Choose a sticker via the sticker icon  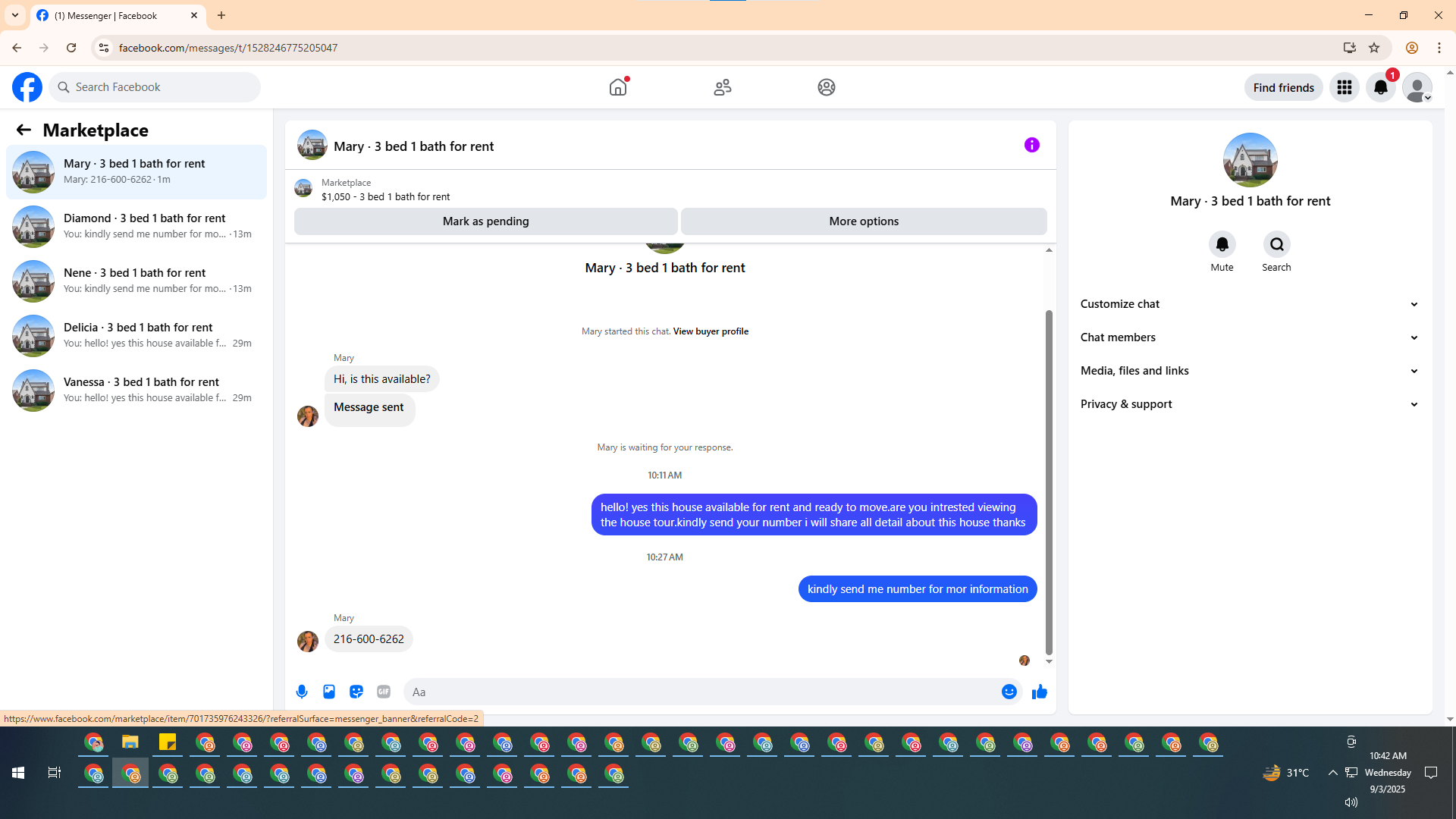tap(356, 692)
